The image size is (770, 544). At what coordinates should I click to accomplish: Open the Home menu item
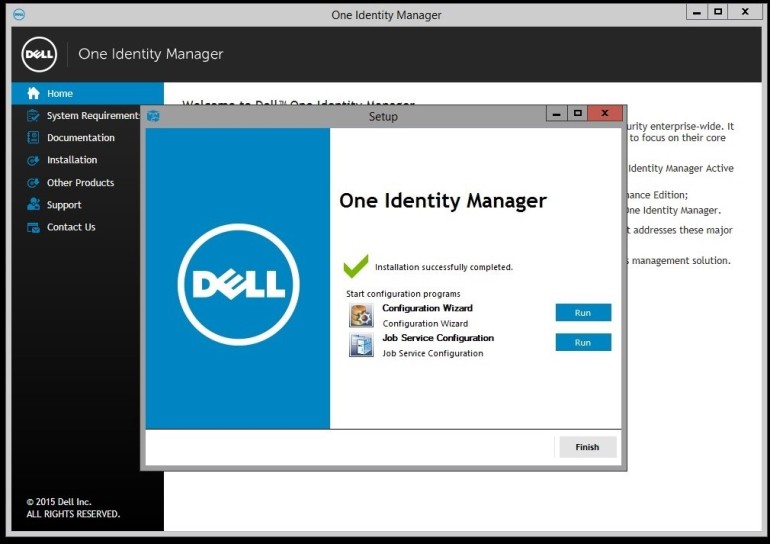click(87, 93)
